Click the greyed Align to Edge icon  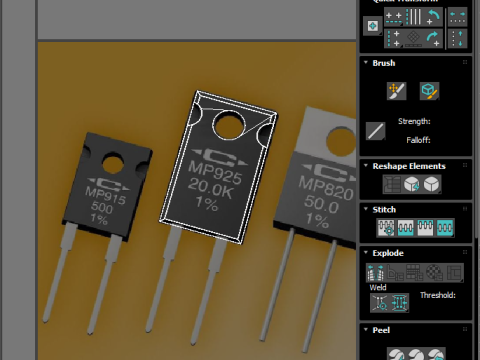414,39
